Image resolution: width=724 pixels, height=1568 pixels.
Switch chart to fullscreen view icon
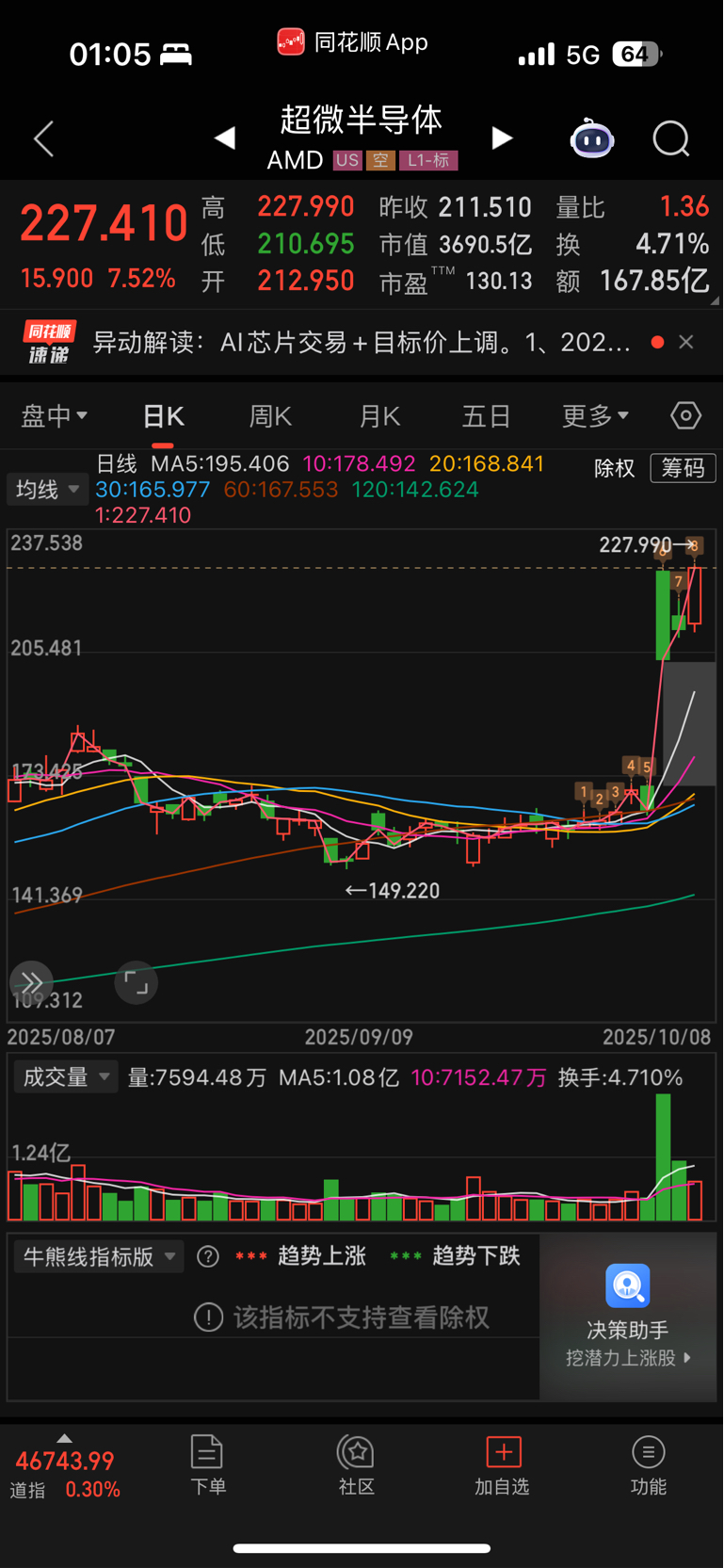tap(137, 983)
